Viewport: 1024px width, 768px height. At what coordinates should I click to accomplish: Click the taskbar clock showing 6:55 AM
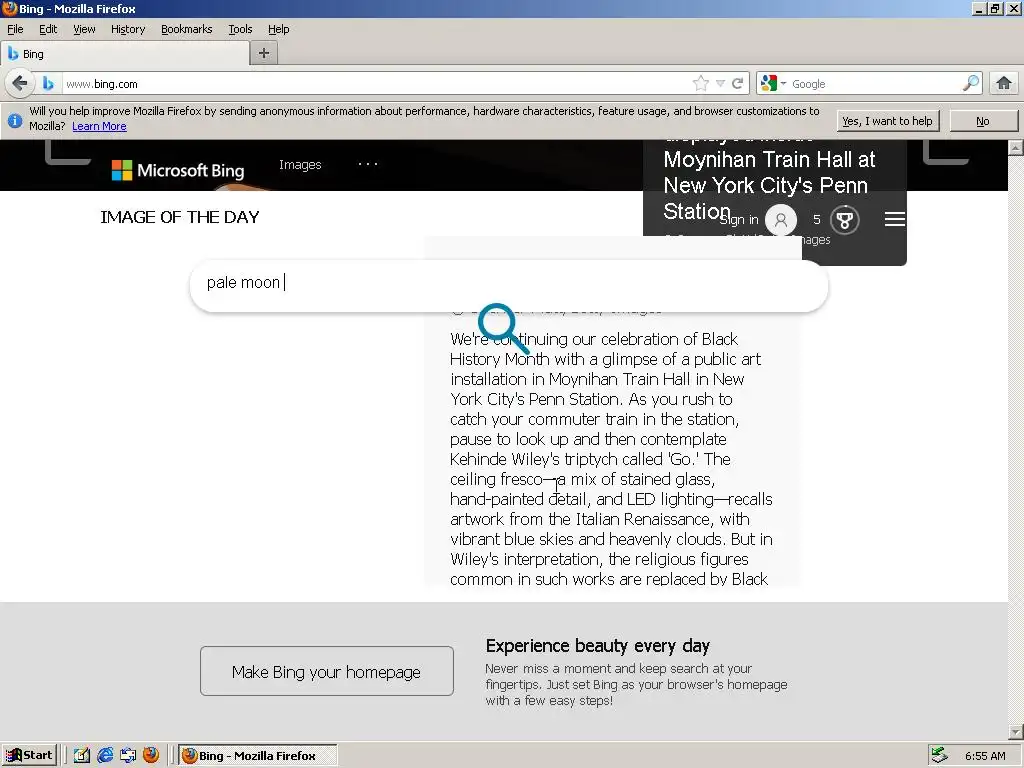click(985, 756)
